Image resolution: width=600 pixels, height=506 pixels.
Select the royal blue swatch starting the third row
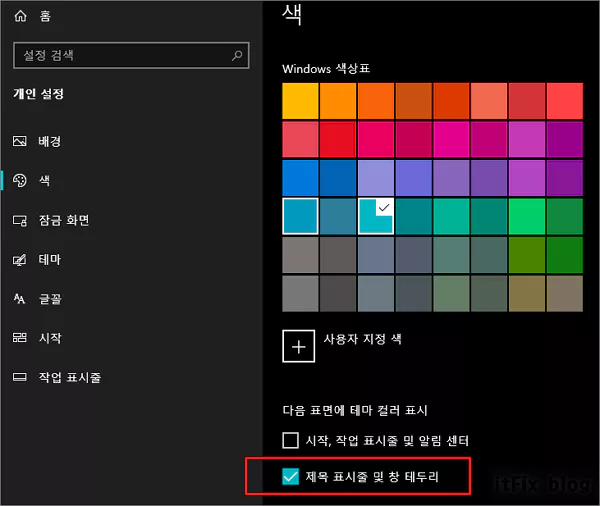click(x=300, y=178)
